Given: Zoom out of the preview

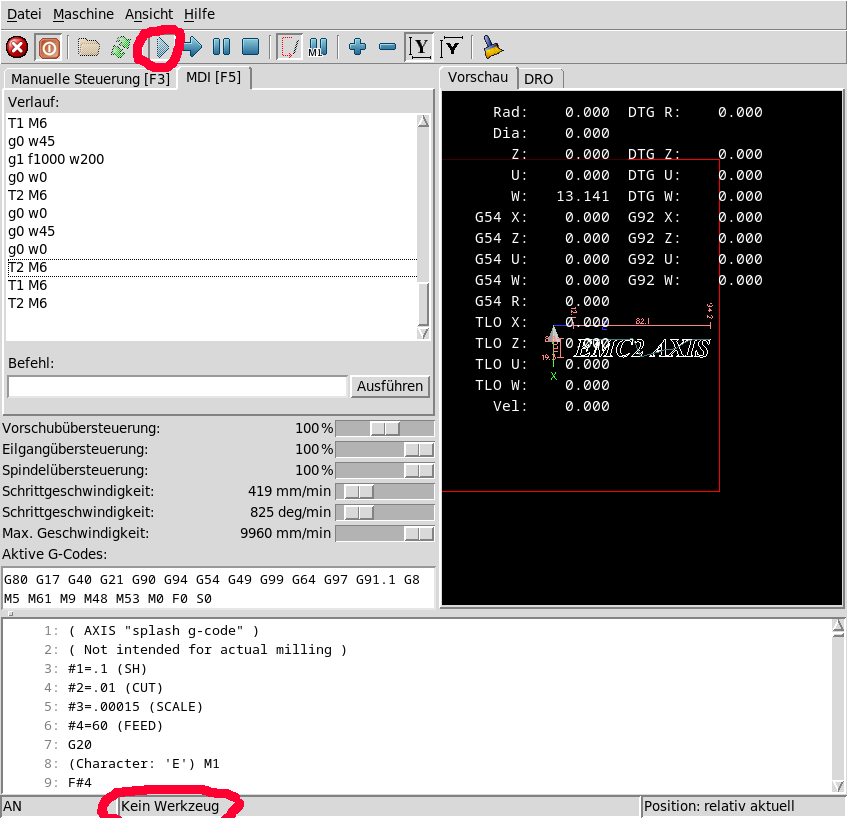Looking at the screenshot, I should click(x=388, y=47).
